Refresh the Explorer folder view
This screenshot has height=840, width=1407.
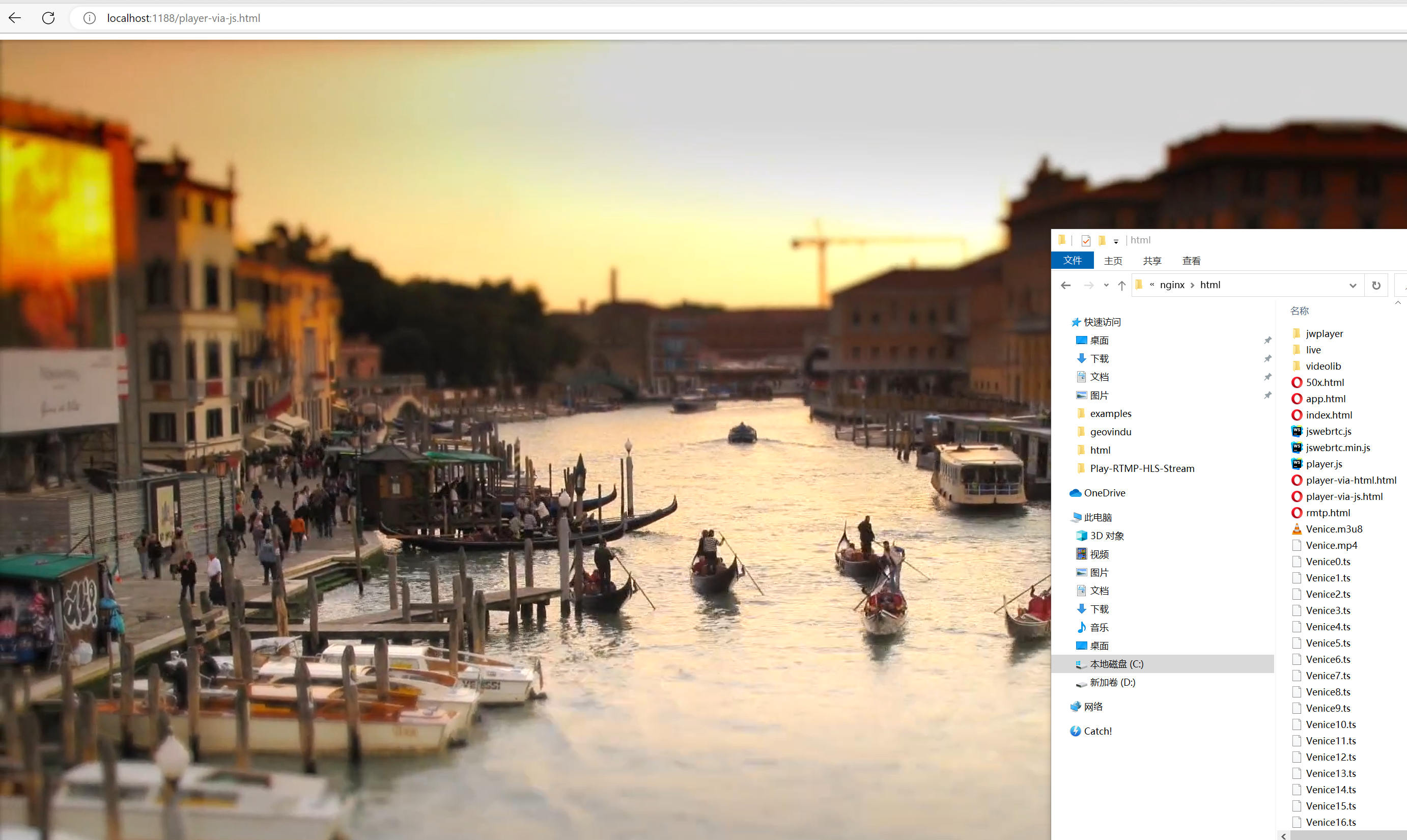(1376, 285)
